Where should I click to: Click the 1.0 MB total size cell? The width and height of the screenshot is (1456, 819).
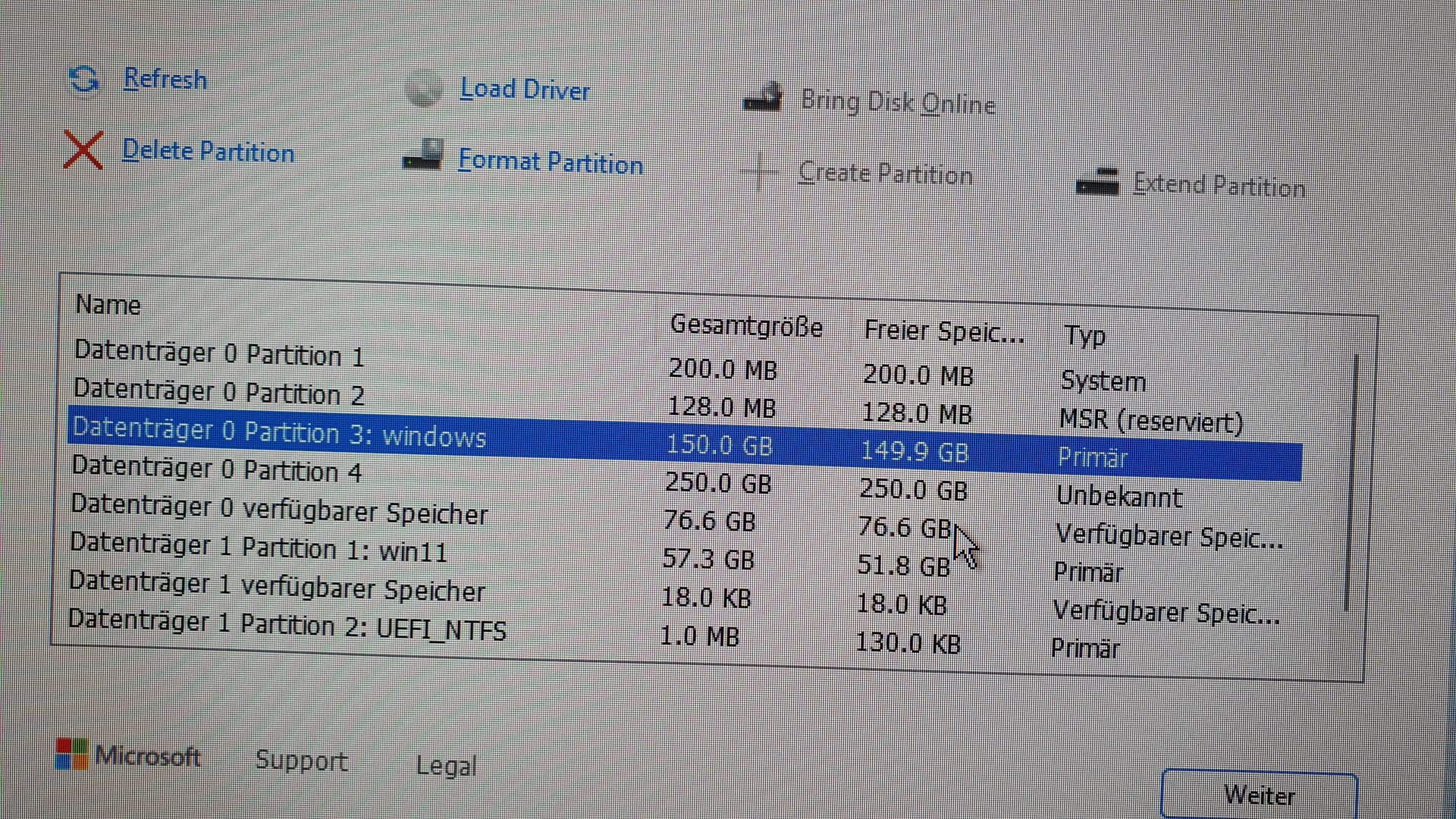tap(699, 635)
